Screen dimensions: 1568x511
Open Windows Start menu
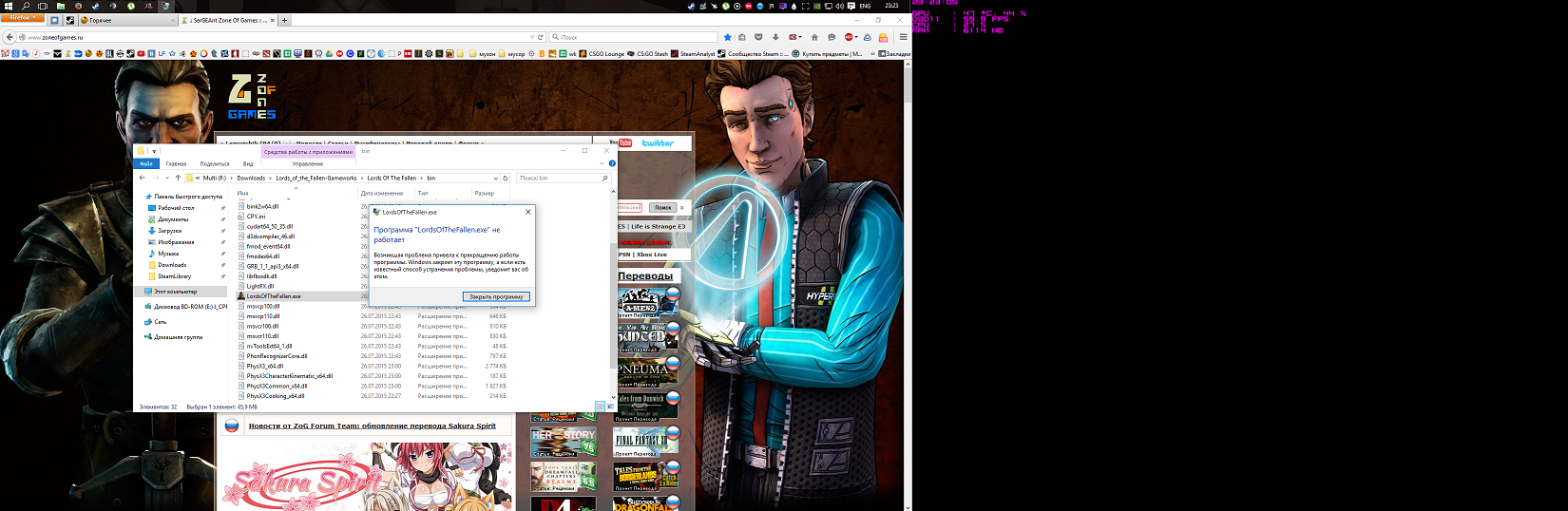pyautogui.click(x=8, y=6)
